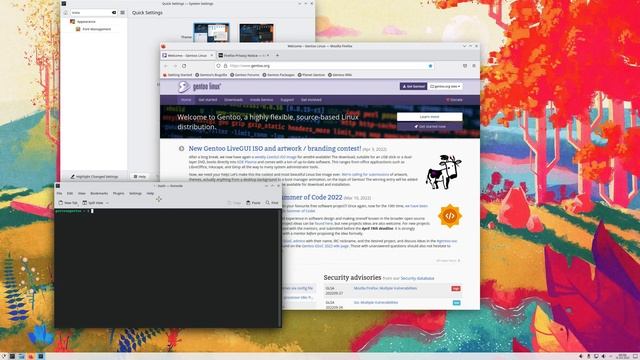
Task: Open Konsole Settings menu
Action: coord(135,193)
